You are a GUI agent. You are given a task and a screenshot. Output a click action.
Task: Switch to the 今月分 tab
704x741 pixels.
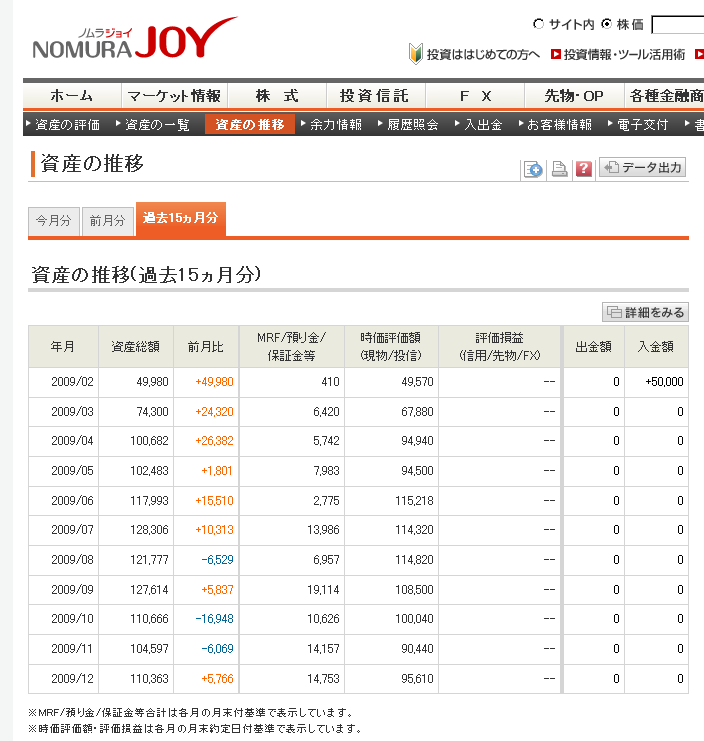[54, 221]
